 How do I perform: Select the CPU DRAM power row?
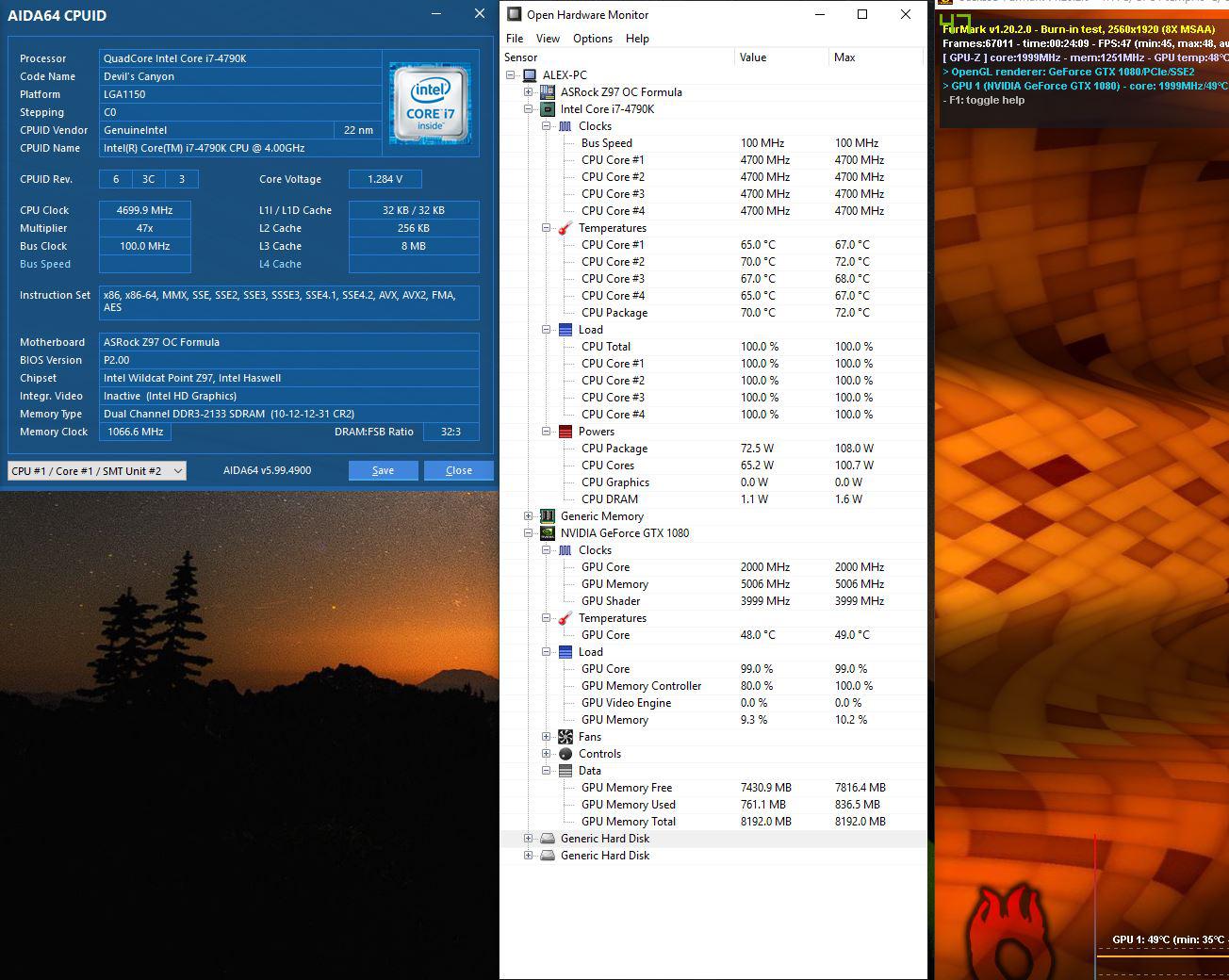[713, 499]
